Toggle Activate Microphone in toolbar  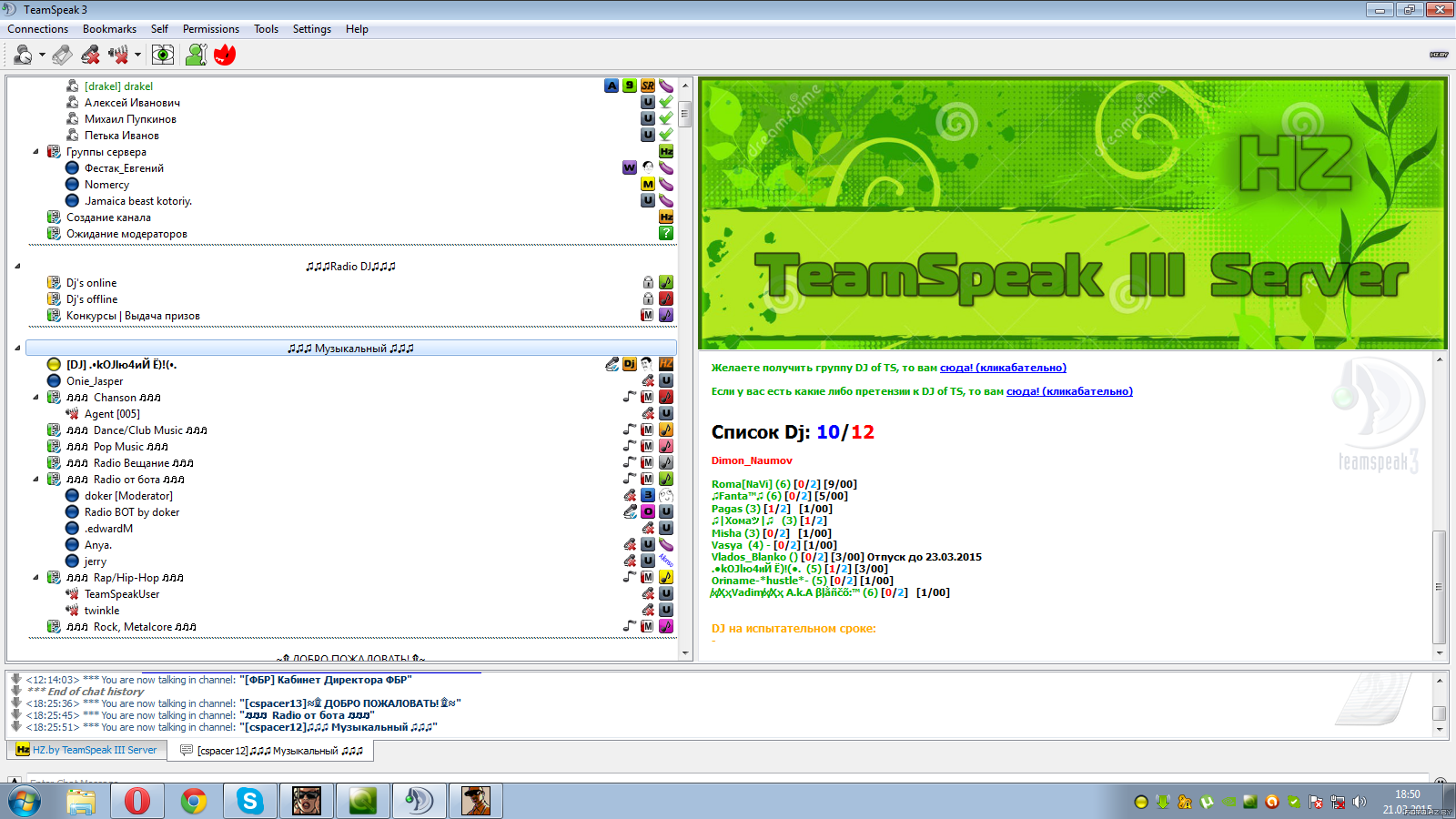[62, 56]
